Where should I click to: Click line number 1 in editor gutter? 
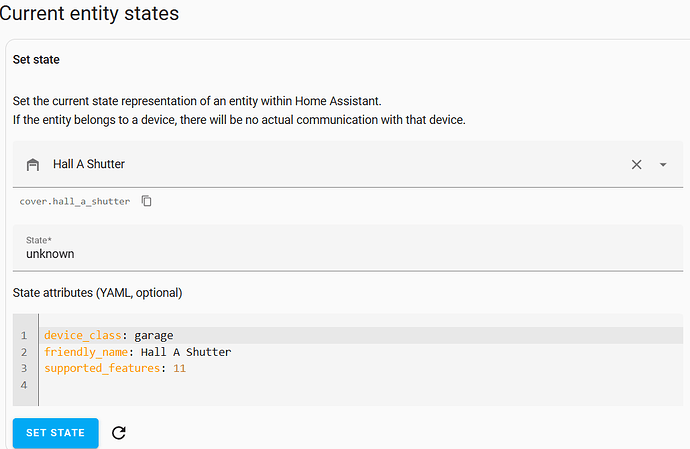[24, 335]
